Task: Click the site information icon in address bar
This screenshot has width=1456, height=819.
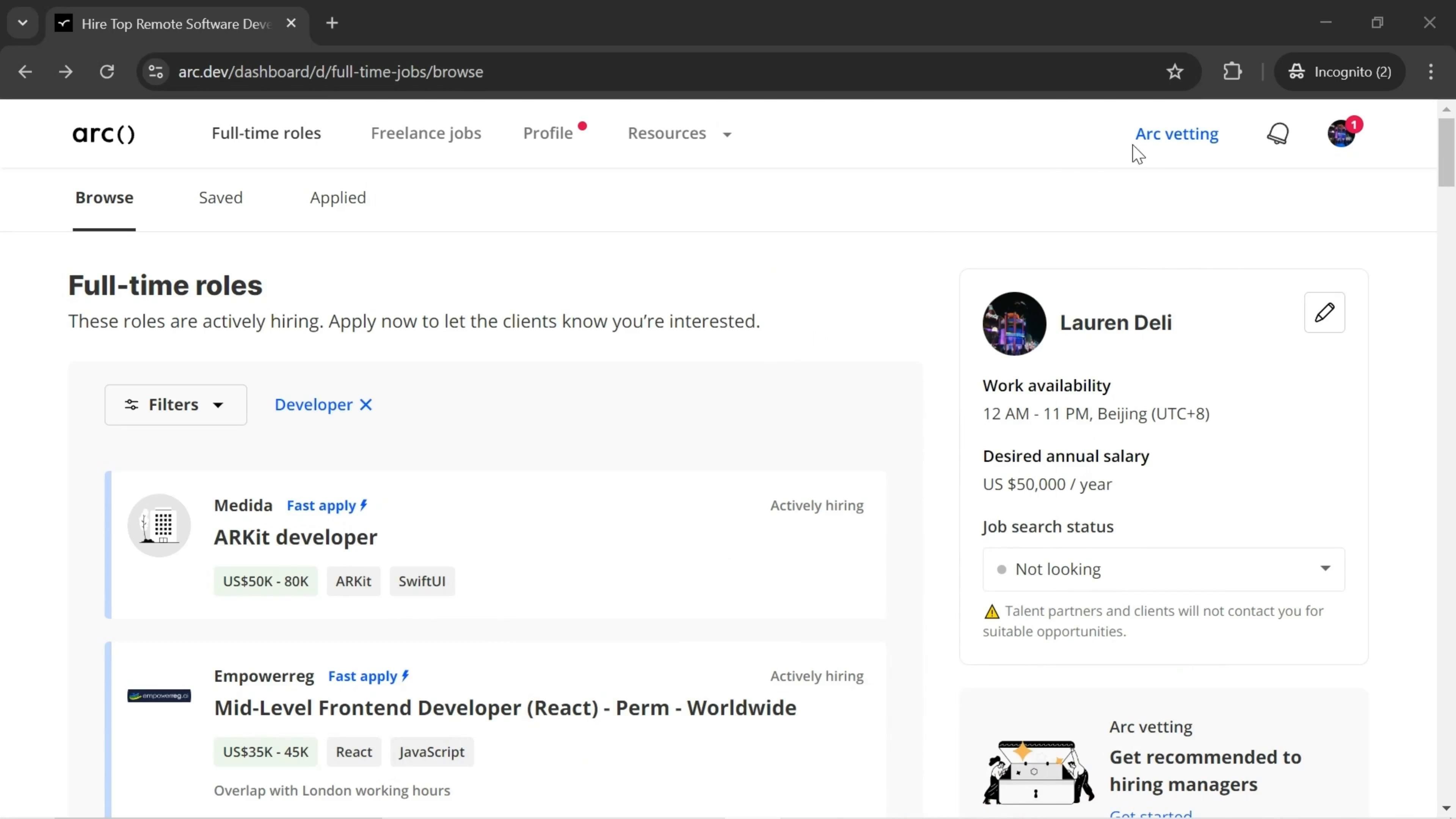Action: [156, 72]
